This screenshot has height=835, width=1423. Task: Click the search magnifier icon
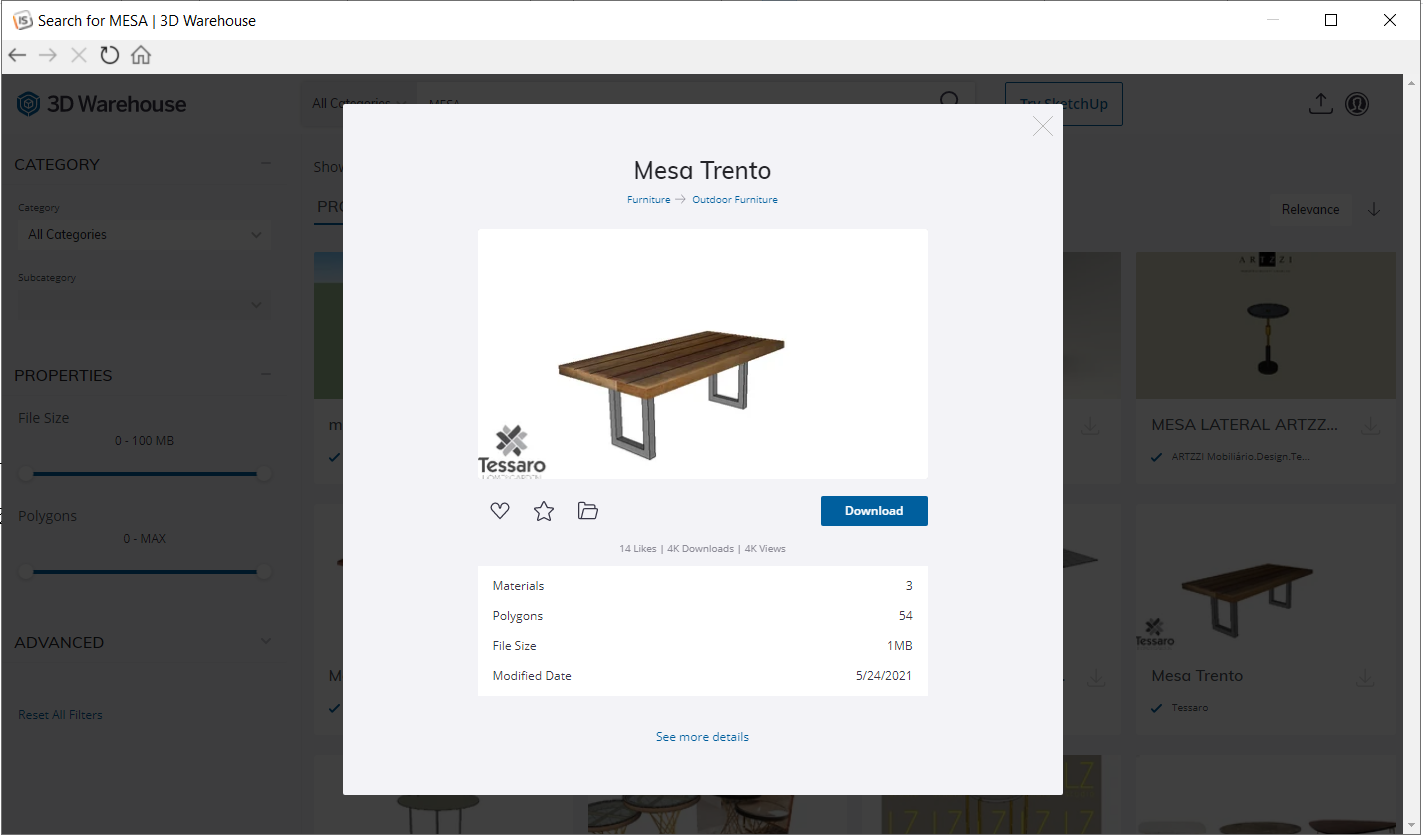(950, 102)
